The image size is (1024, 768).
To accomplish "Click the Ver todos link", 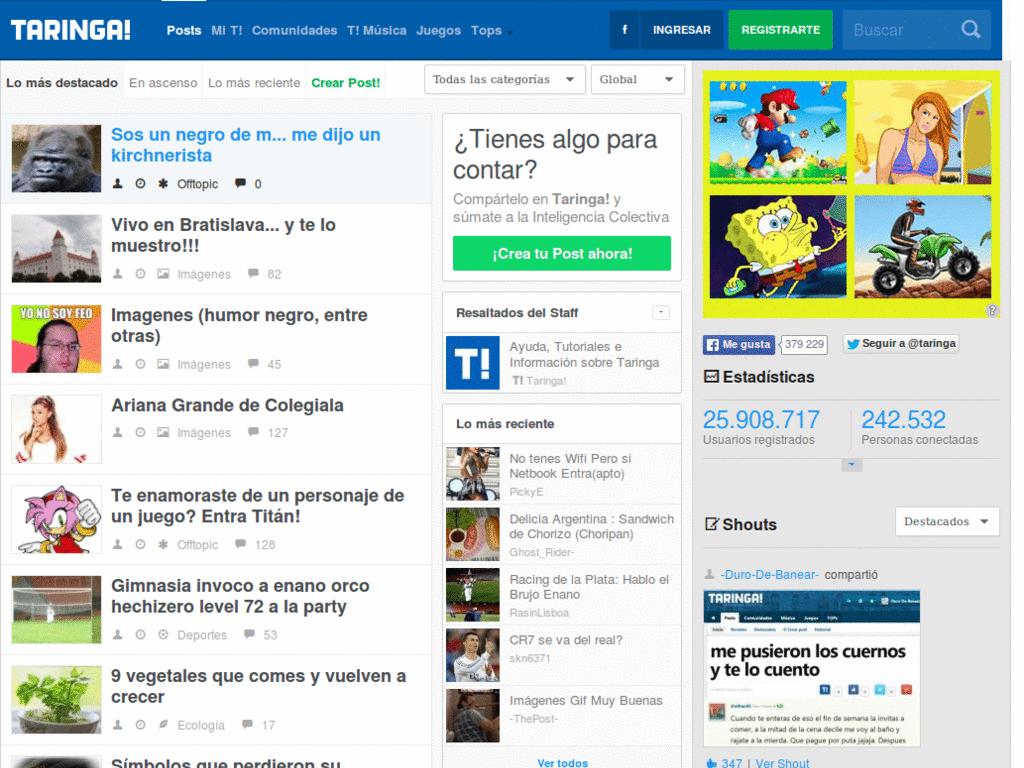I will click(562, 763).
